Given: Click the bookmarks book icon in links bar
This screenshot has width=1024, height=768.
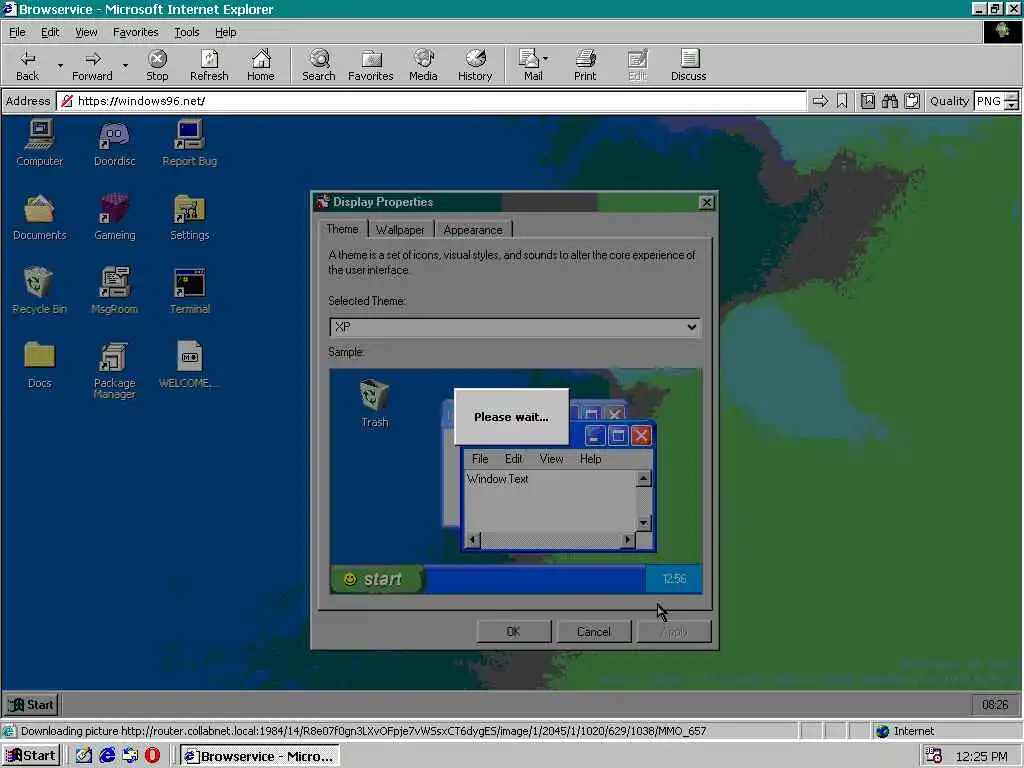Looking at the screenshot, I should [x=867, y=101].
